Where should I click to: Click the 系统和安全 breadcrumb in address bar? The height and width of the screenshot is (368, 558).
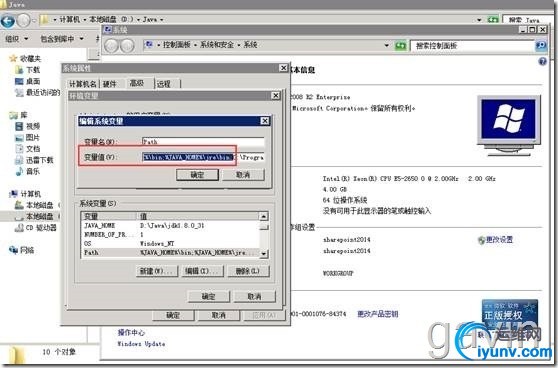click(x=217, y=45)
